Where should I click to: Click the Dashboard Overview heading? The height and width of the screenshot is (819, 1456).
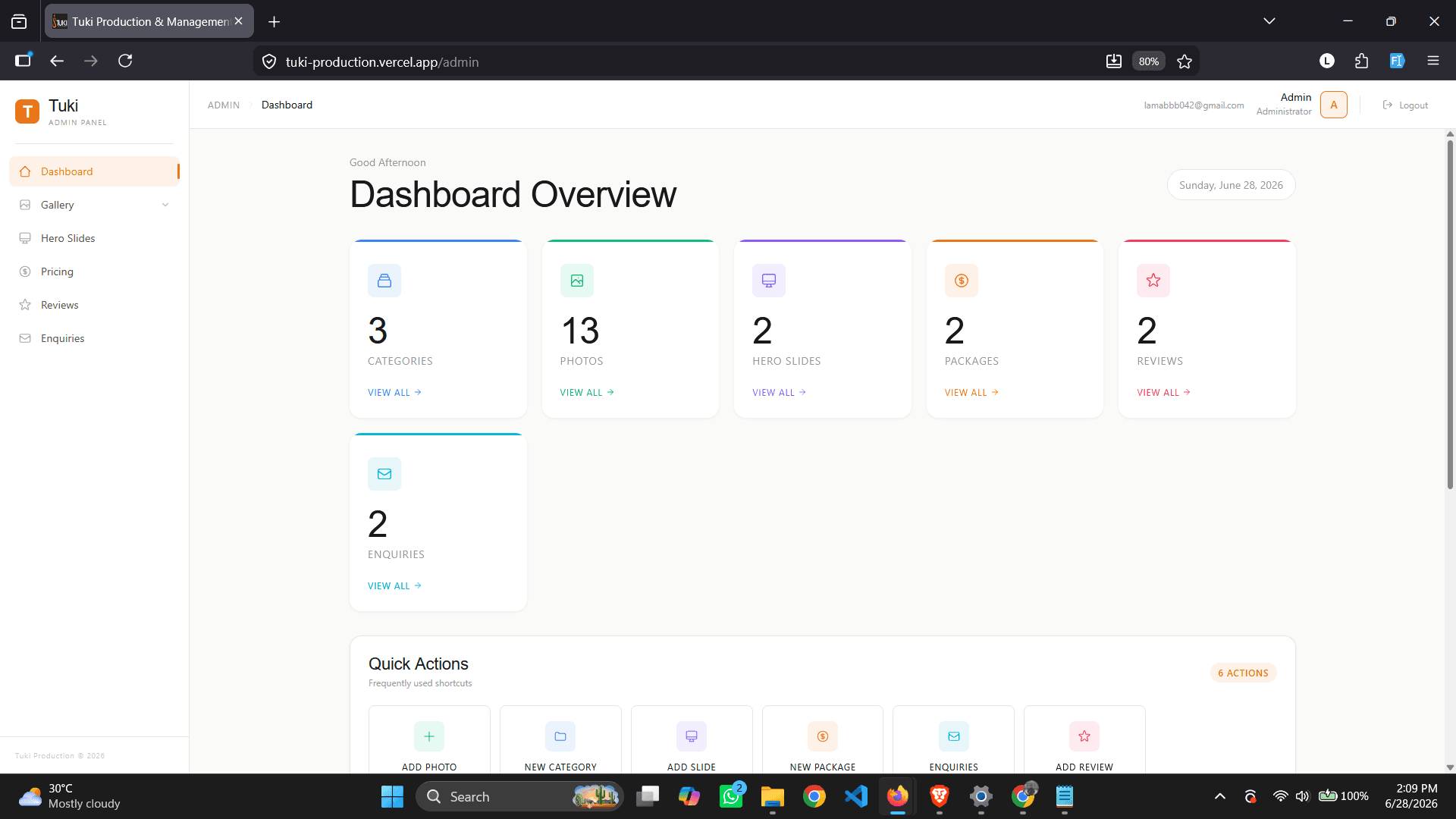(513, 194)
